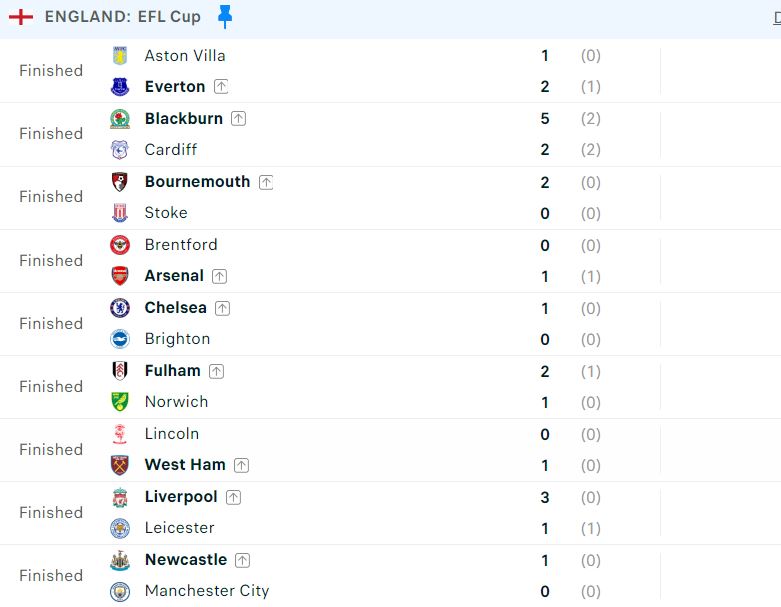Click the Newcastle club crest
This screenshot has width=781, height=607.
(x=120, y=560)
